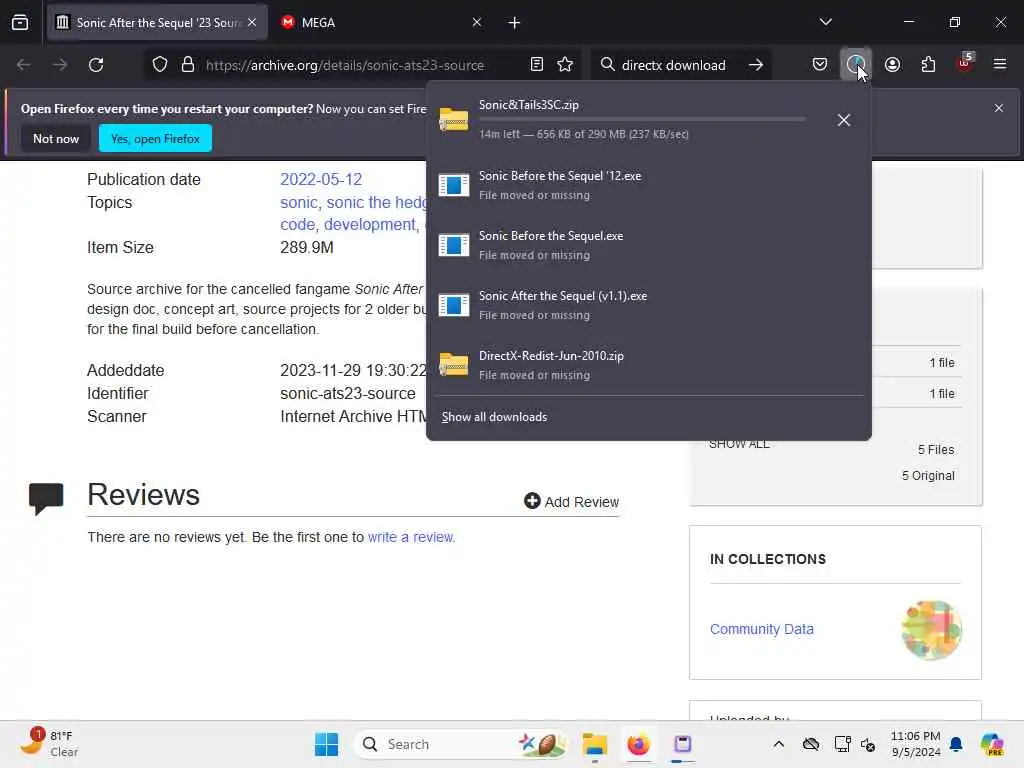Select Sonic After the Sequel (v1.1).exe entry
The image size is (1024, 768).
tap(648, 305)
